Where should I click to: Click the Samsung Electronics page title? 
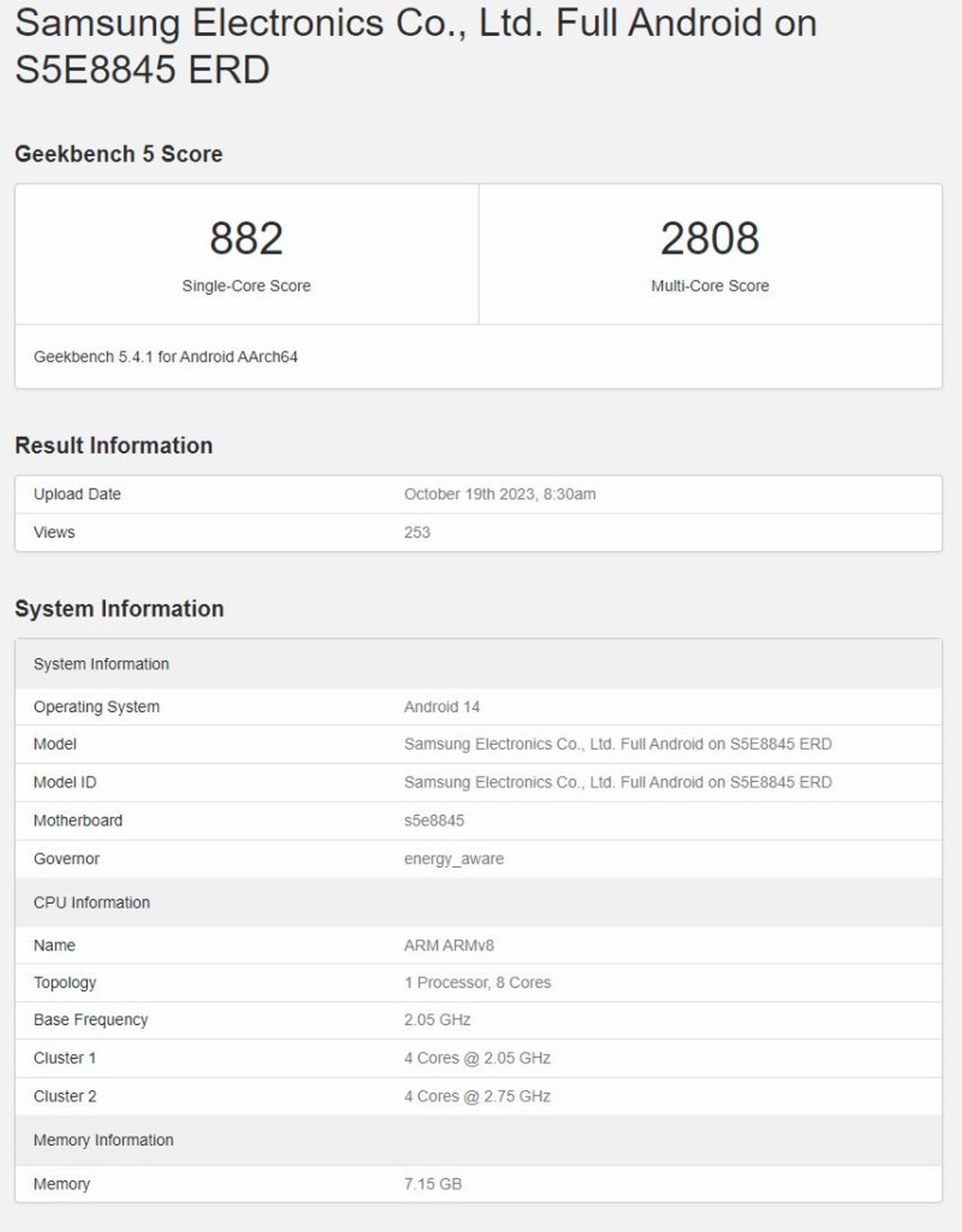[417, 44]
